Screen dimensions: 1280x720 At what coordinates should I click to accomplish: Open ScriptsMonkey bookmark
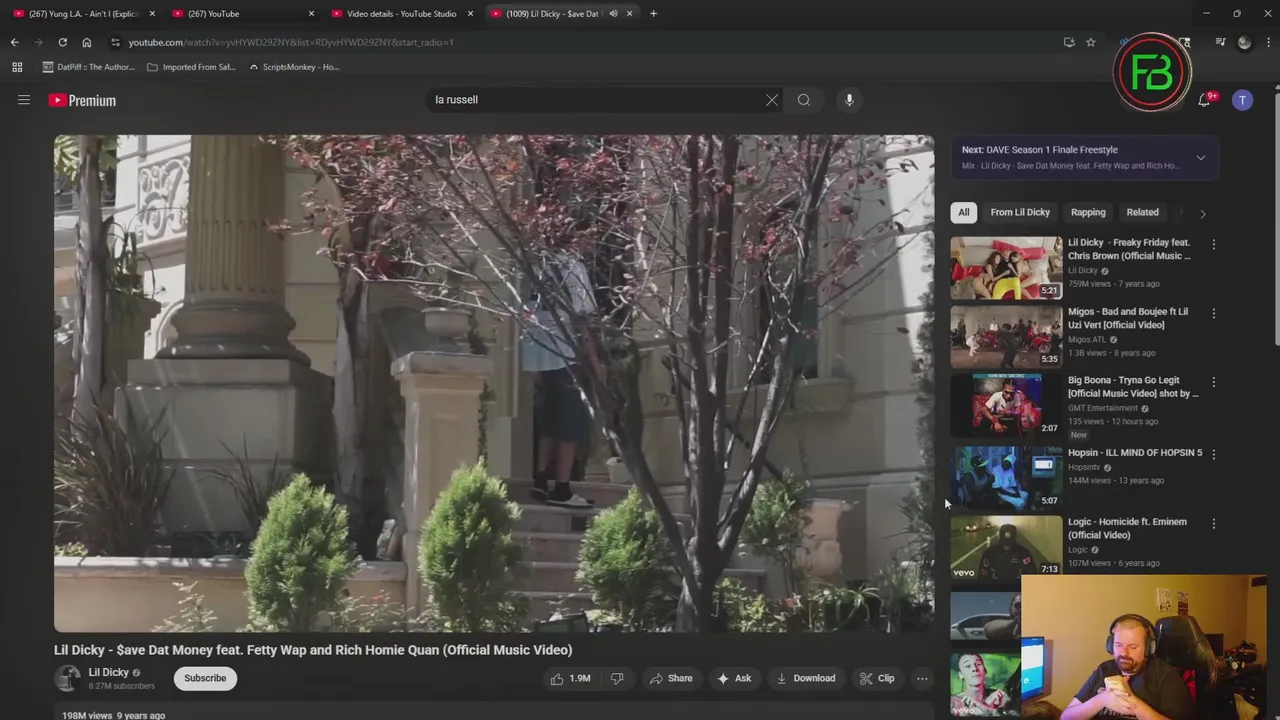pos(293,67)
